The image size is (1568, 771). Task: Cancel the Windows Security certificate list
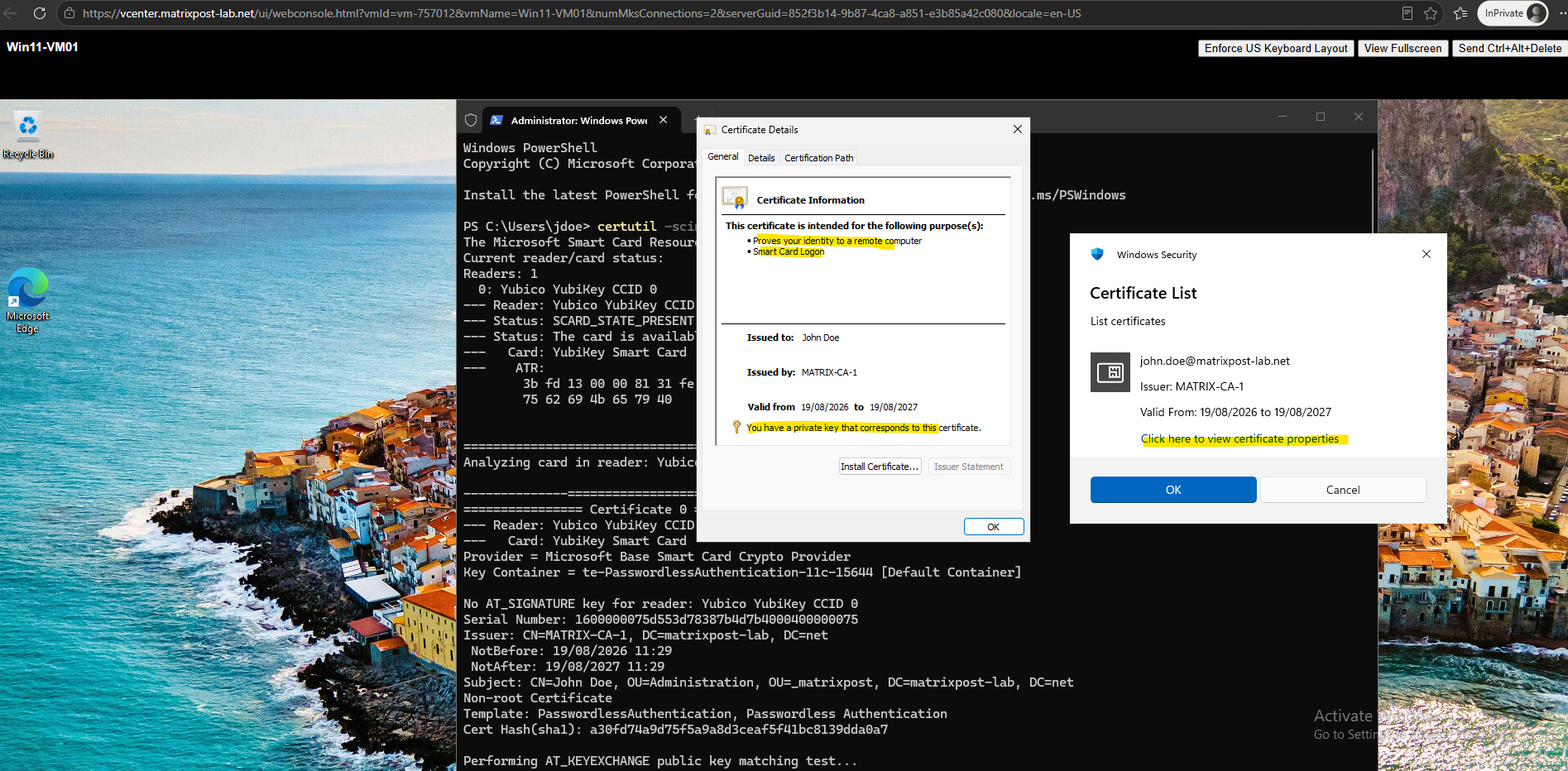tap(1343, 490)
